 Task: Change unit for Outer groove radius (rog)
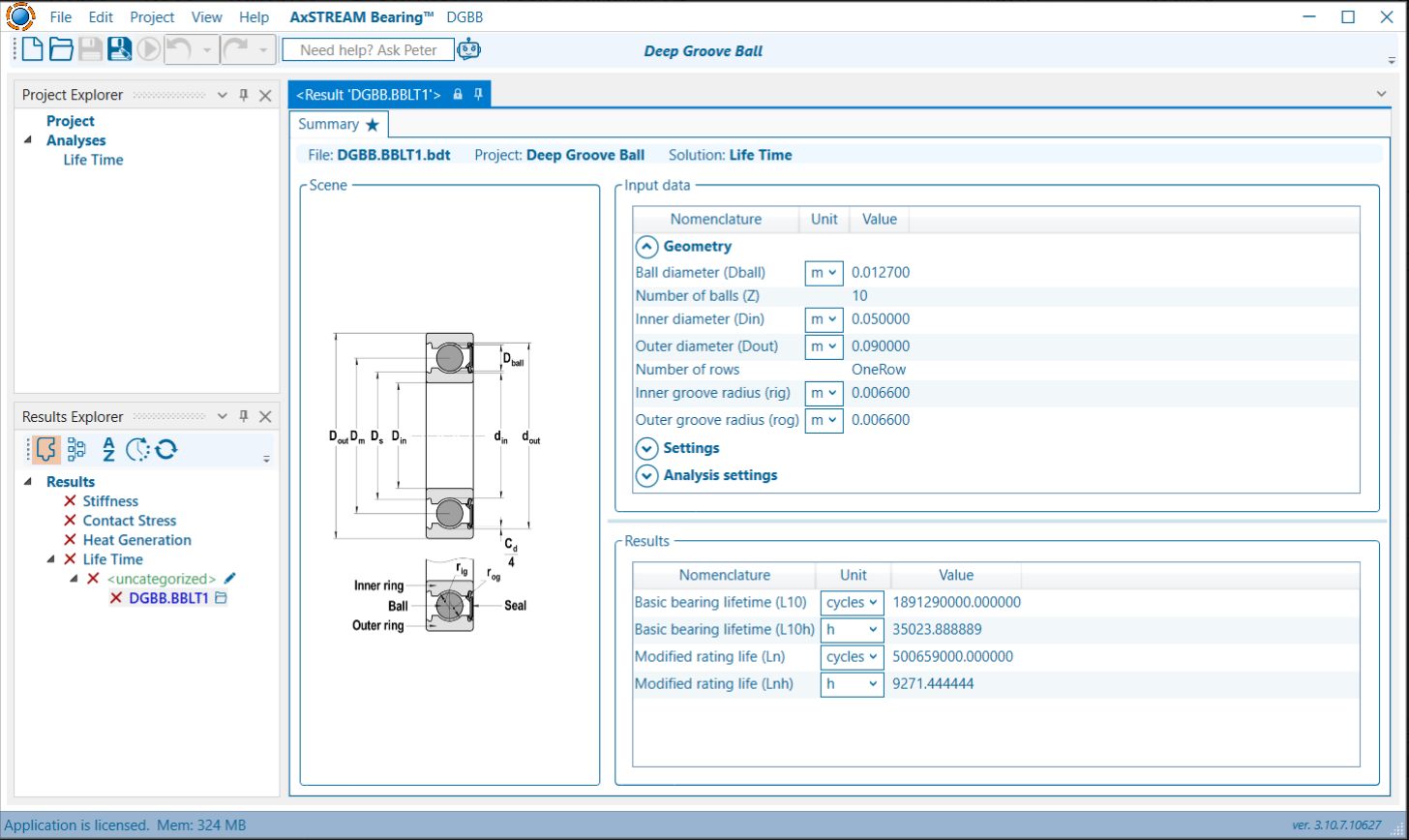click(x=824, y=420)
